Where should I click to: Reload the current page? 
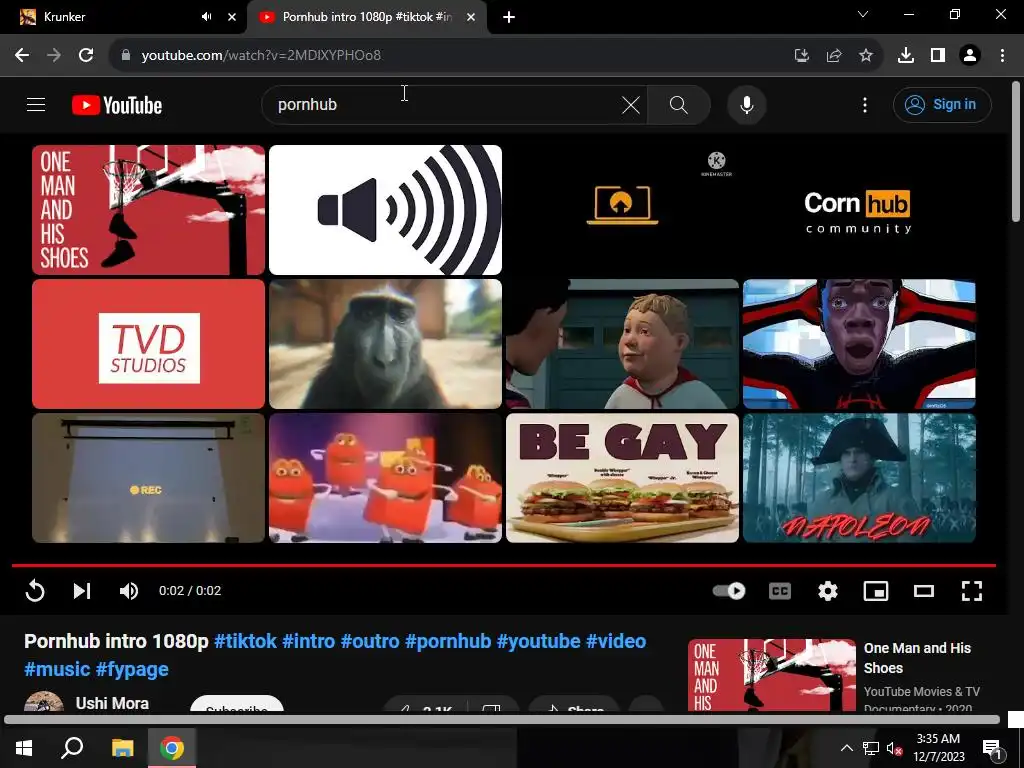tap(86, 55)
